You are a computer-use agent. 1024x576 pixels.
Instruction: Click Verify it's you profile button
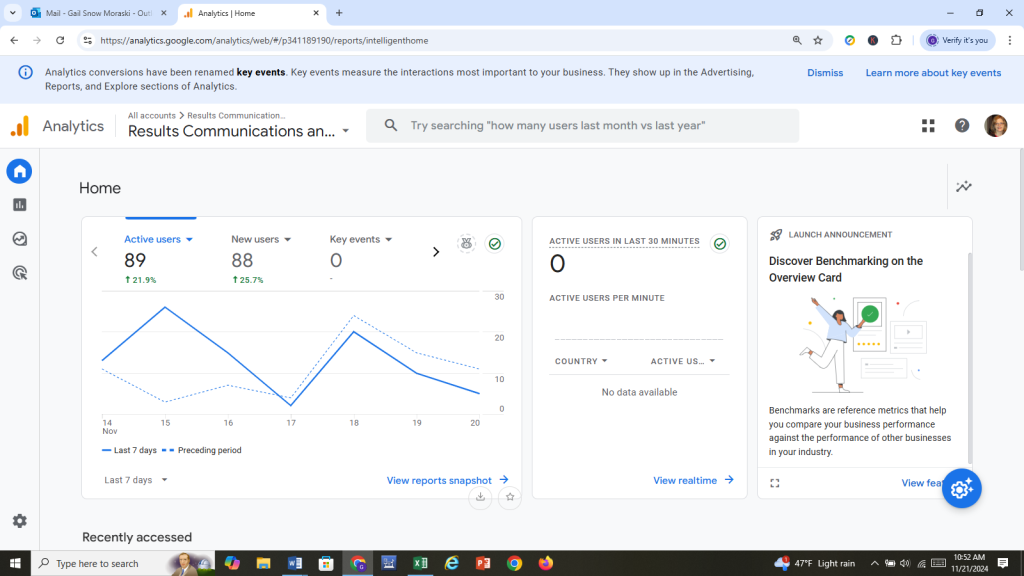click(x=957, y=40)
